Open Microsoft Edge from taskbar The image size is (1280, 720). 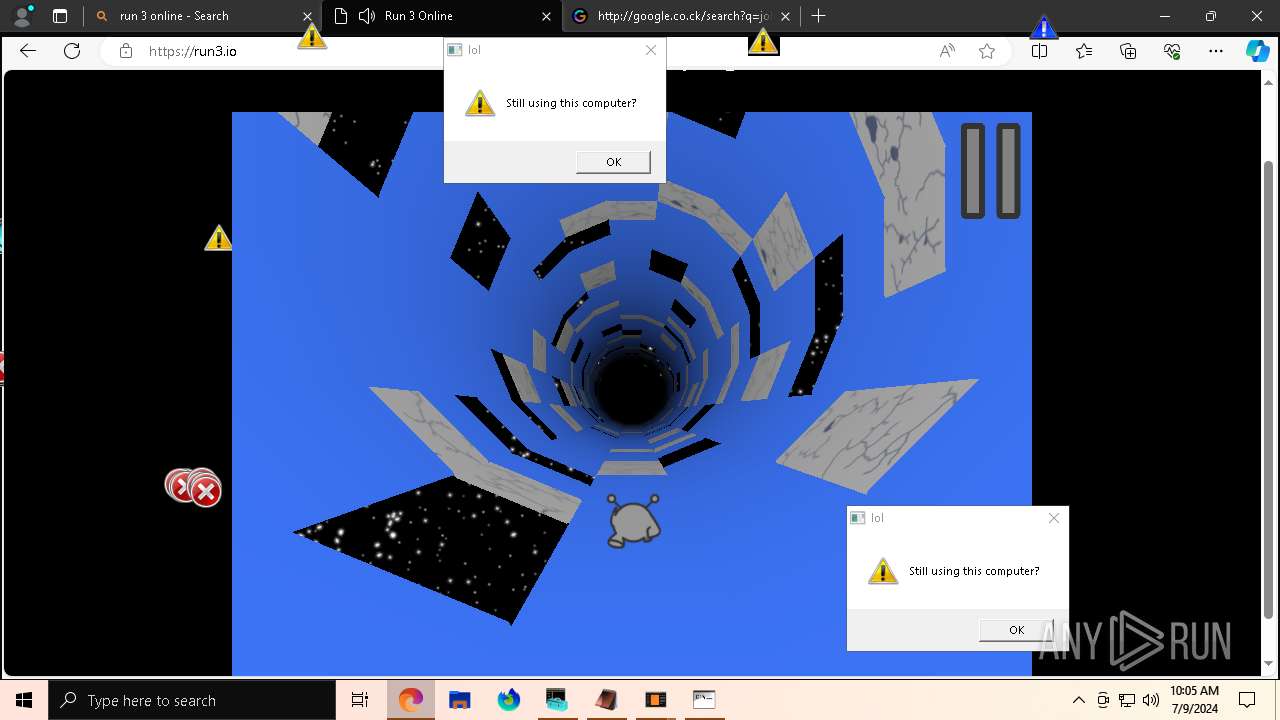[411, 700]
